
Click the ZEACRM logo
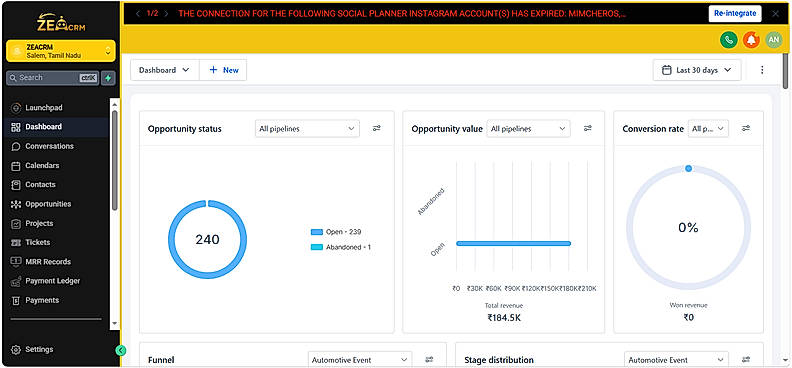pyautogui.click(x=61, y=23)
